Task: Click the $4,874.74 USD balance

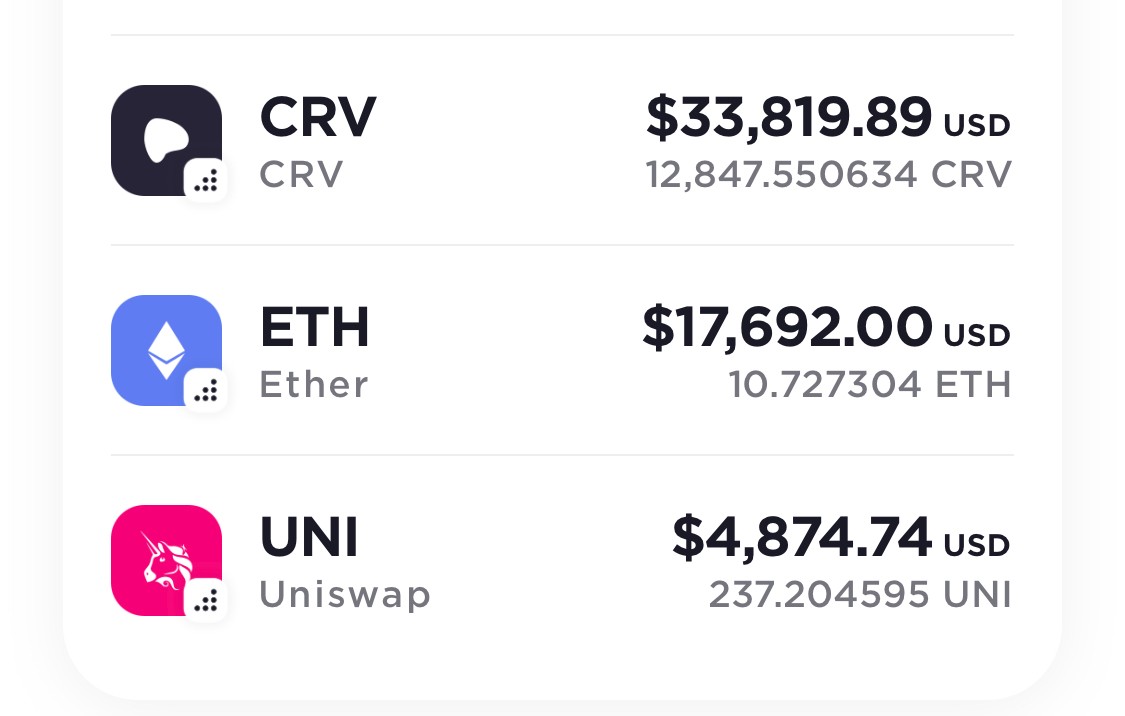Action: pos(842,537)
